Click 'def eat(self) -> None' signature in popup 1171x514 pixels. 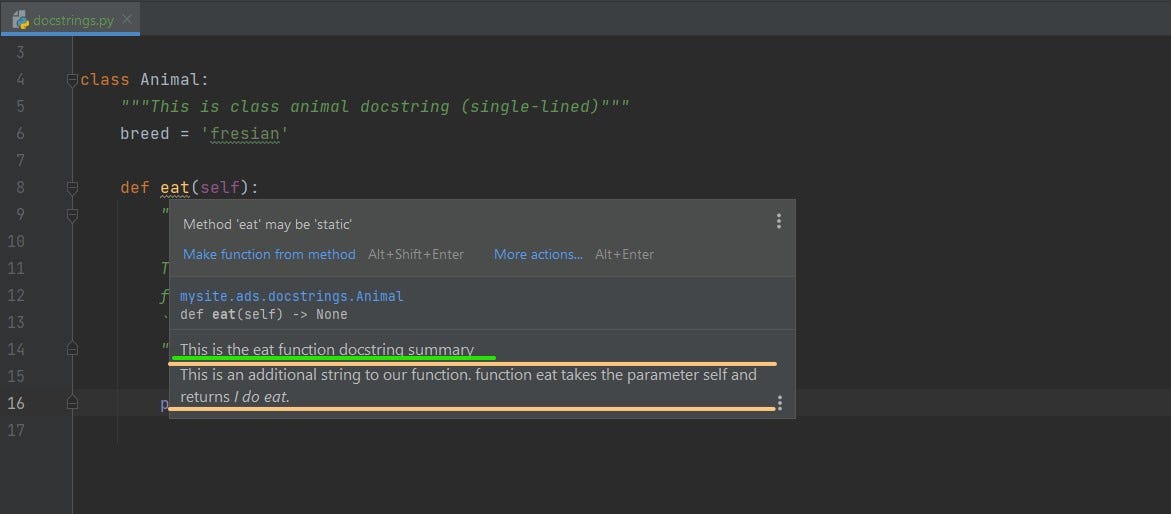click(x=264, y=315)
